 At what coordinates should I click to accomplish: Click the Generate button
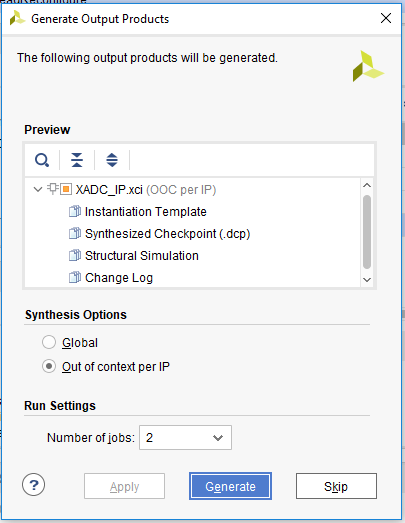(230, 486)
